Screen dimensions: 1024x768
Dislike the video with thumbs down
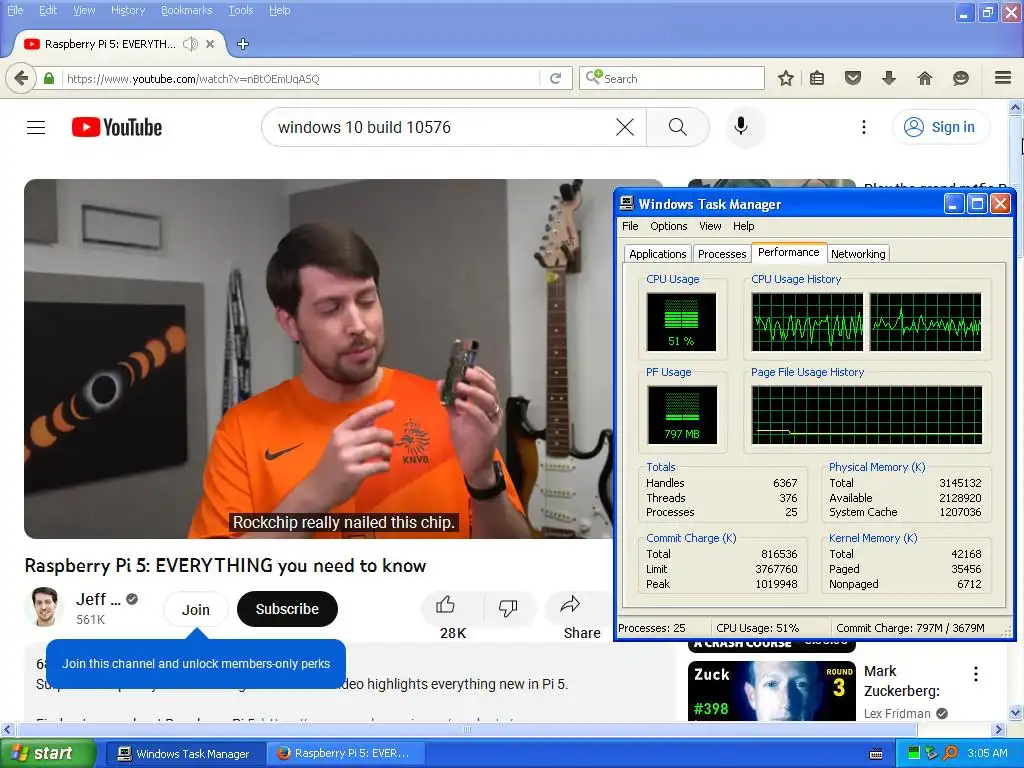pos(508,608)
